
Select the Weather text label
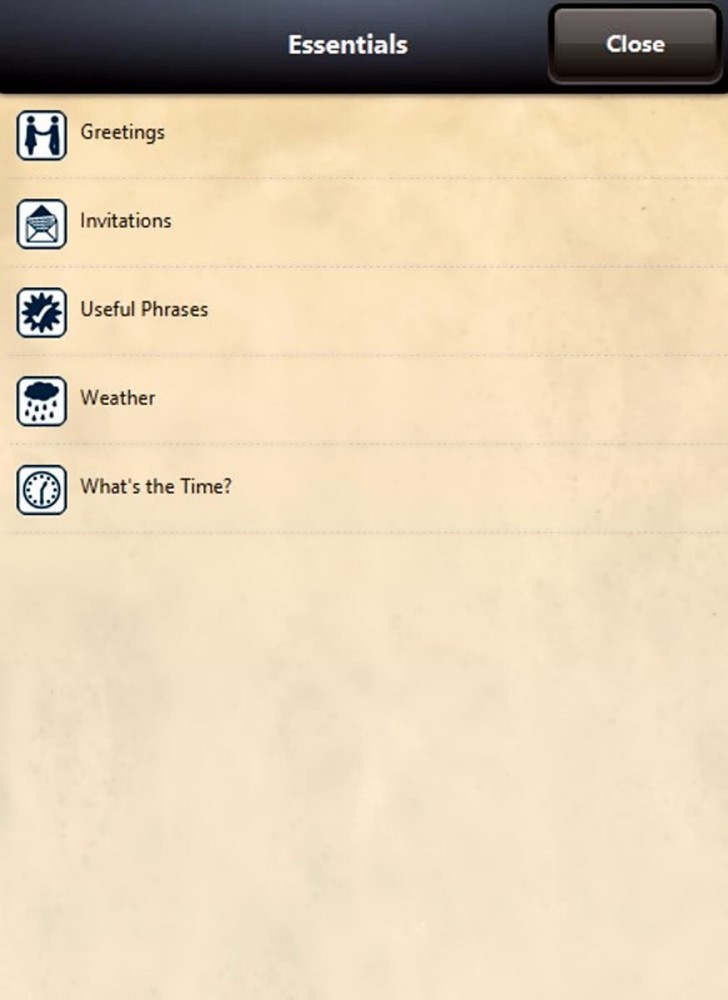click(x=117, y=398)
